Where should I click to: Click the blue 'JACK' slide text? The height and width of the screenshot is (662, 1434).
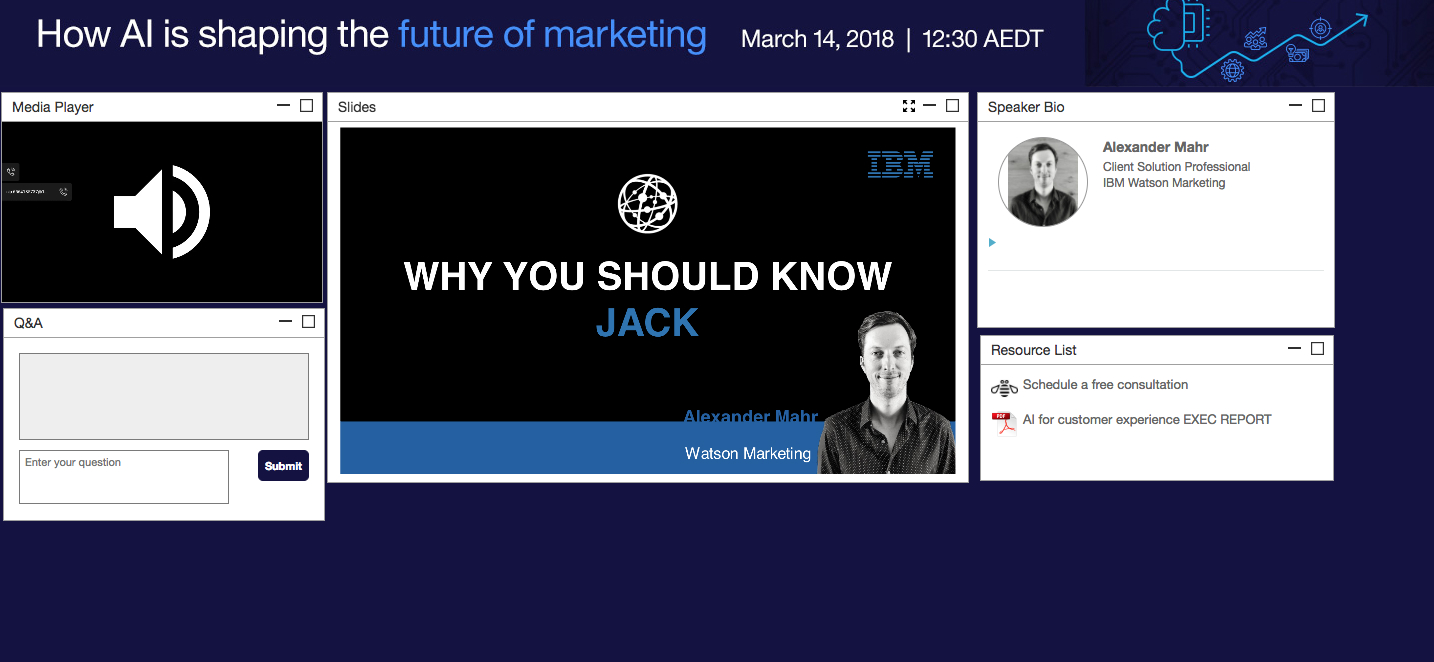pyautogui.click(x=647, y=323)
